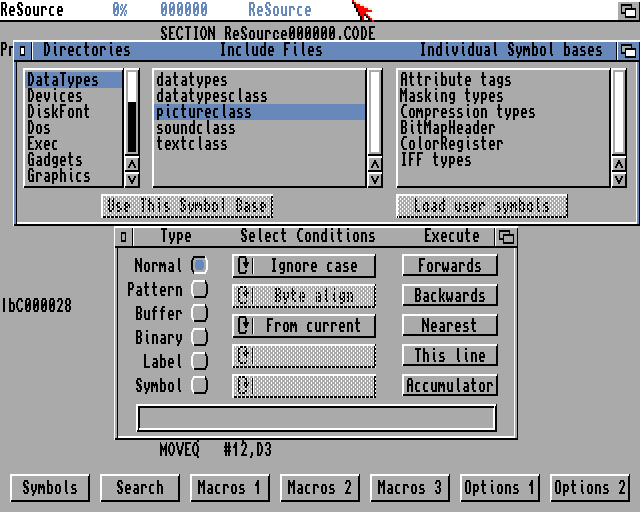Click the blank cycle gadget beside Symbol
Viewport: 640px width, 512px height.
[x=304, y=386]
